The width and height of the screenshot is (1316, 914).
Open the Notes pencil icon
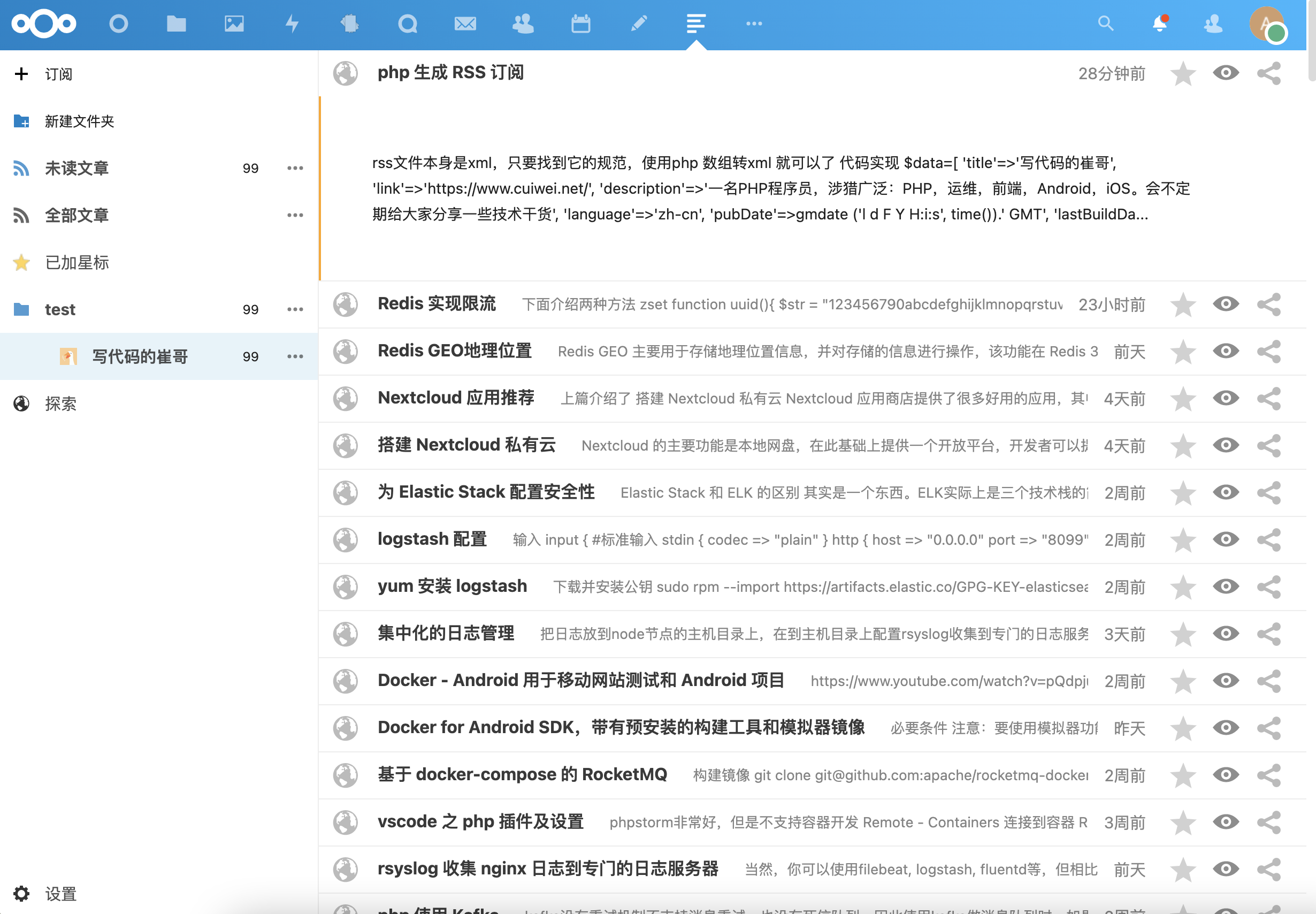639,24
